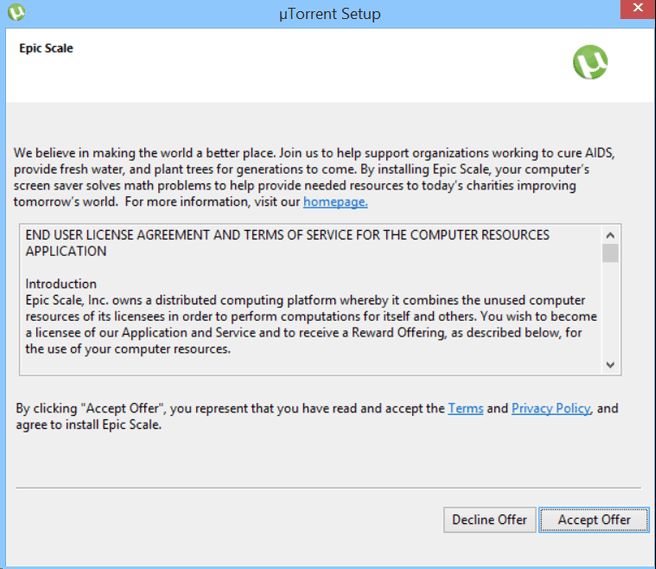Click the µTorrent icon in the title bar

(16, 12)
